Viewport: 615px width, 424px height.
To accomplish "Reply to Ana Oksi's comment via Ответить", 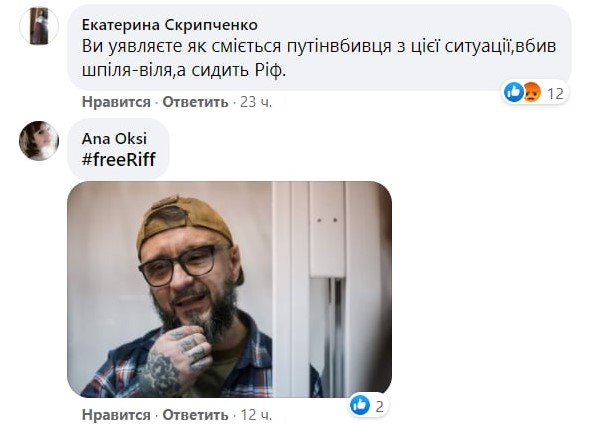I will [195, 415].
